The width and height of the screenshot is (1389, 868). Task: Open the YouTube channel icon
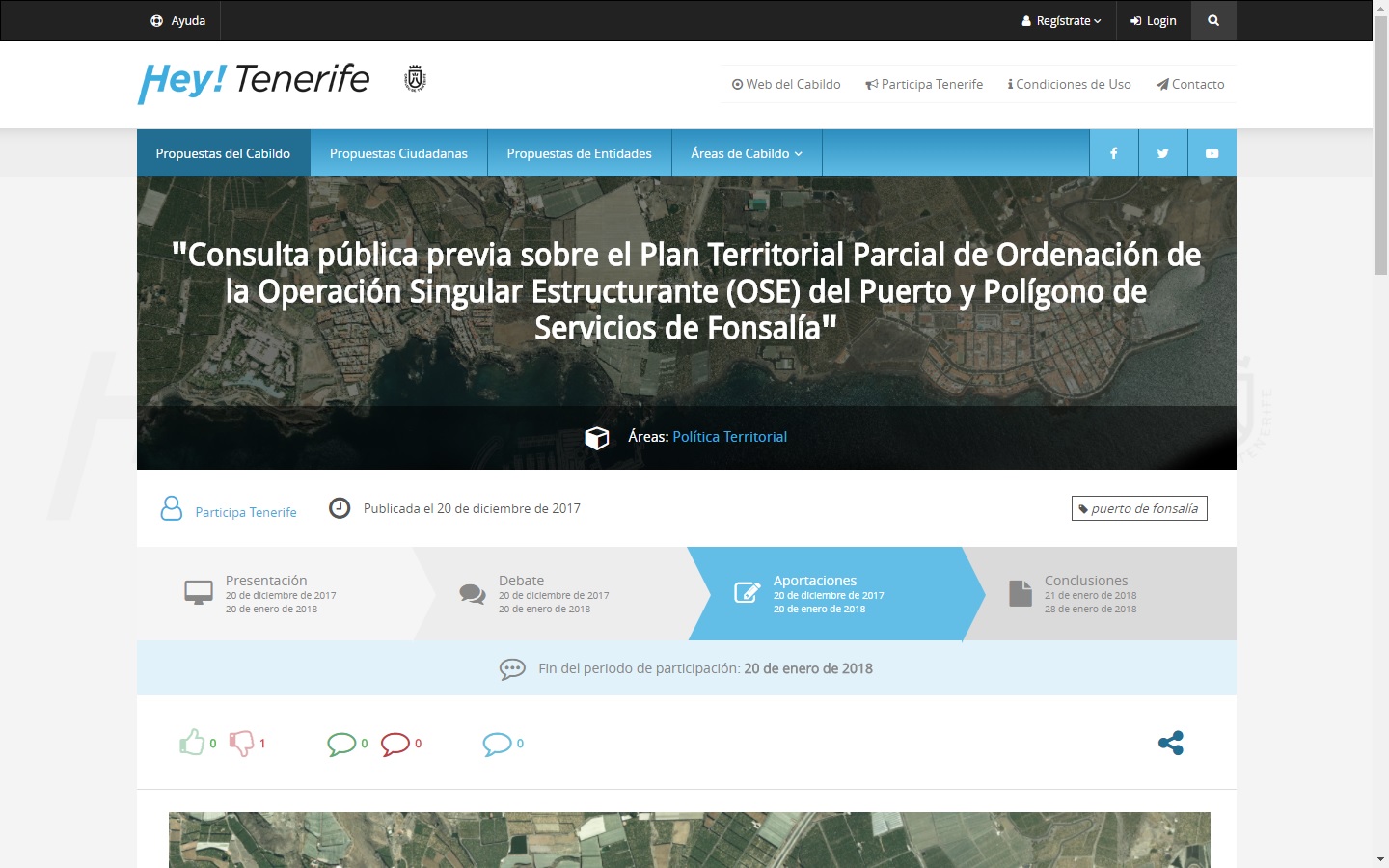point(1212,153)
